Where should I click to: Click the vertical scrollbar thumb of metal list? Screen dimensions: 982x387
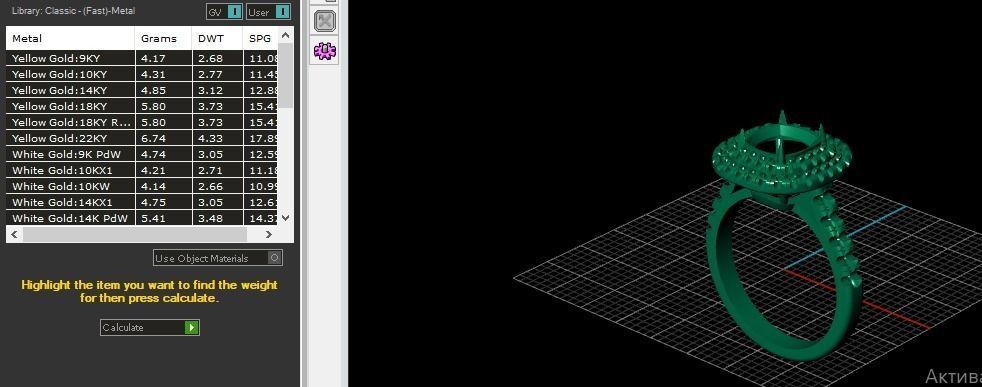[286, 75]
